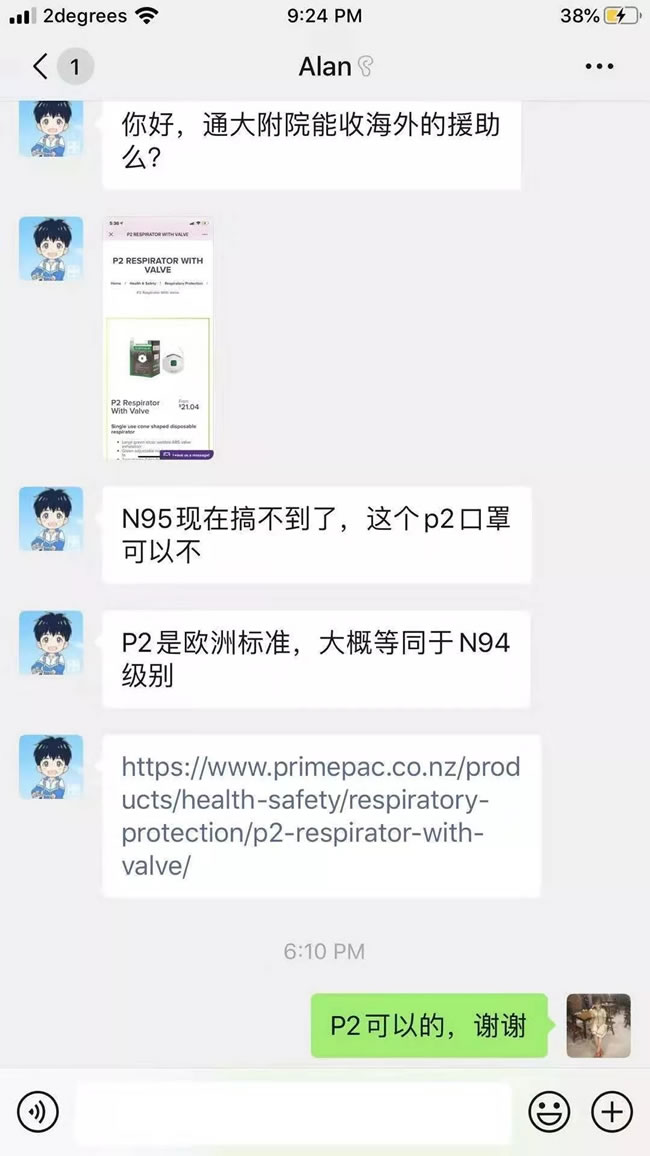Tap the green bubble saying P2可以的，谢谢
The image size is (650, 1156).
coord(429,1026)
